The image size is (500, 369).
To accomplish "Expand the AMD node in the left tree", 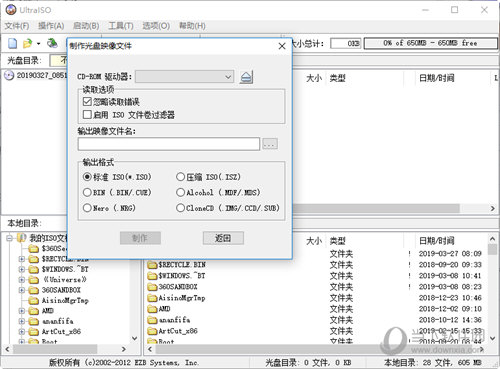I will point(22,311).
